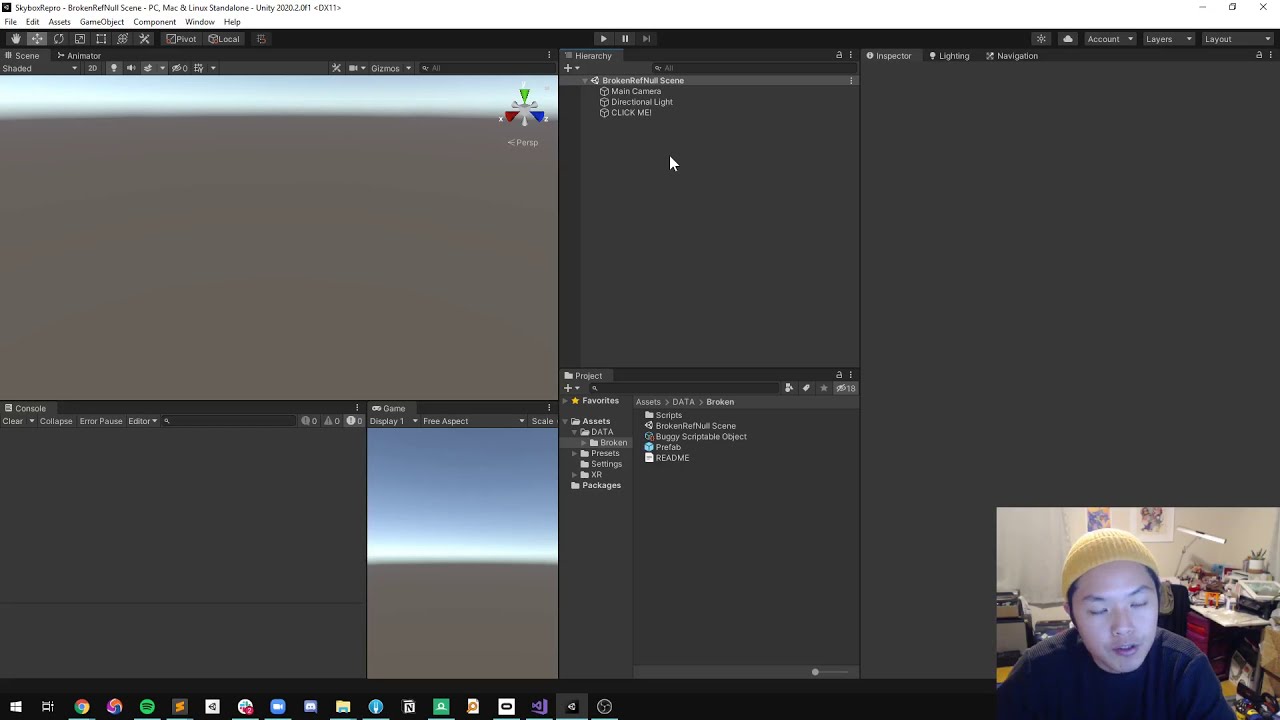1280x720 pixels.
Task: Enable Error Pause in the Console
Action: (x=100, y=420)
